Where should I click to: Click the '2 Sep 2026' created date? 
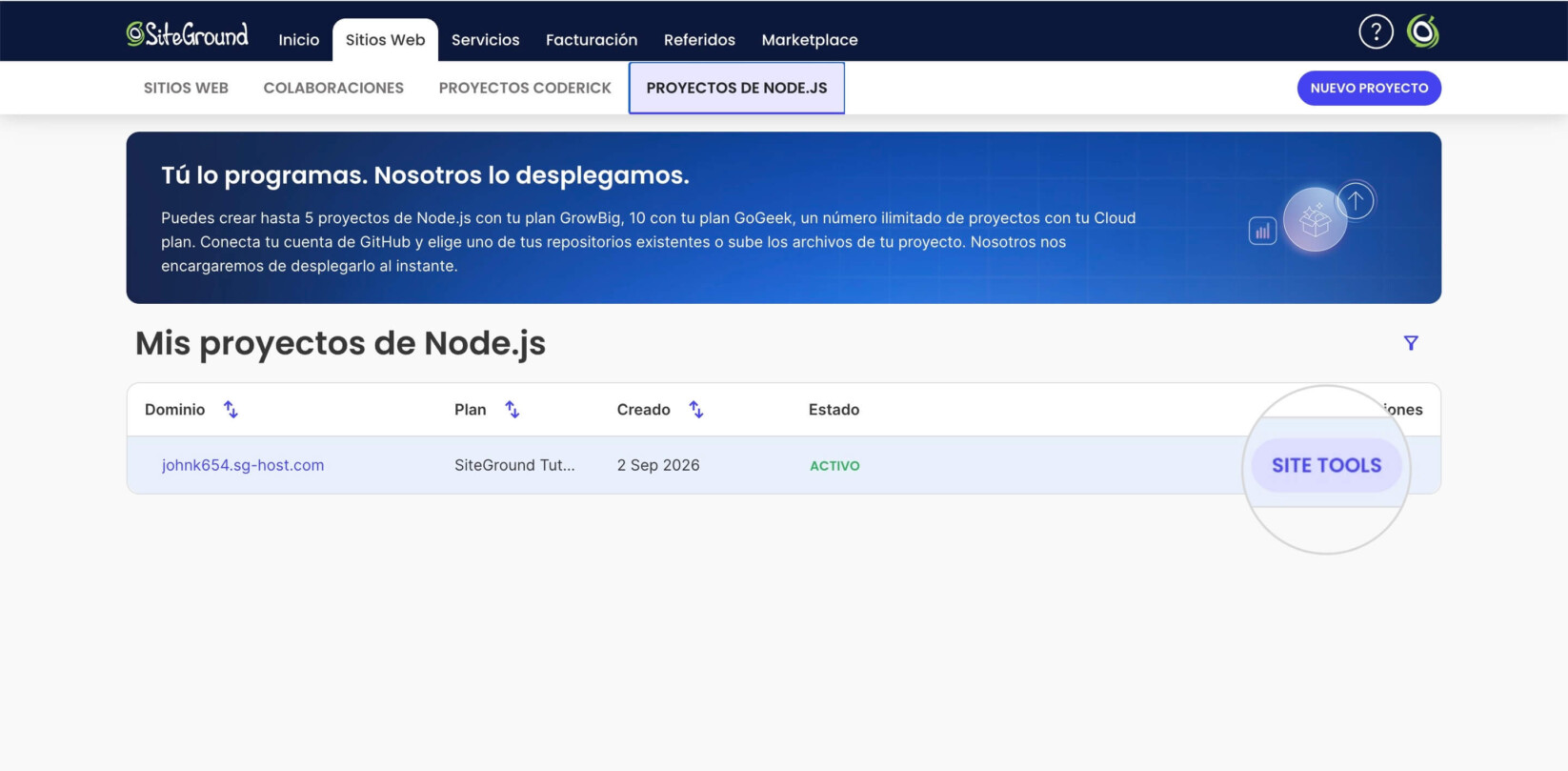coord(658,465)
